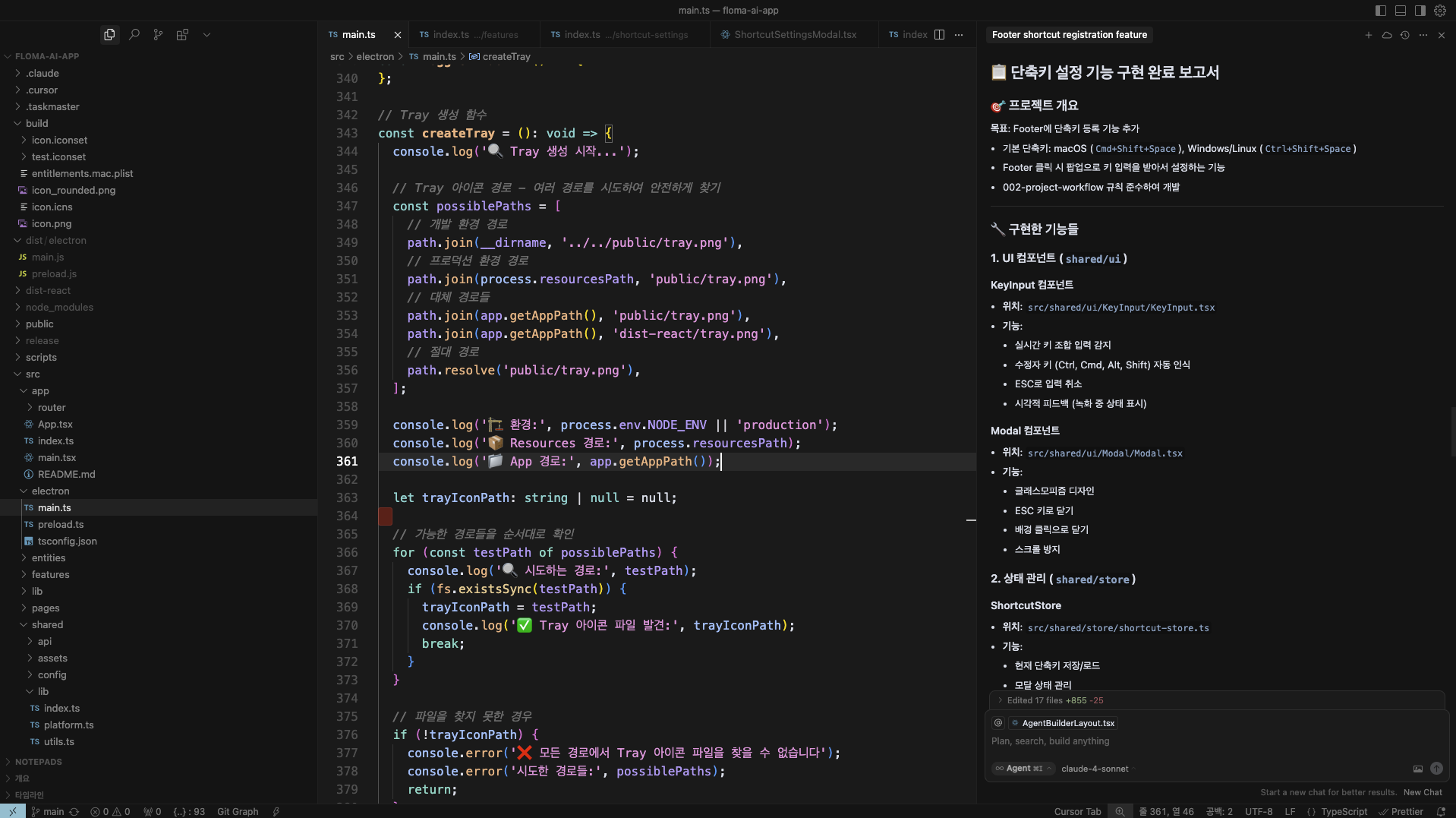The width and height of the screenshot is (1456, 818).
Task: Expand the .claude folder
Action: coord(43,74)
